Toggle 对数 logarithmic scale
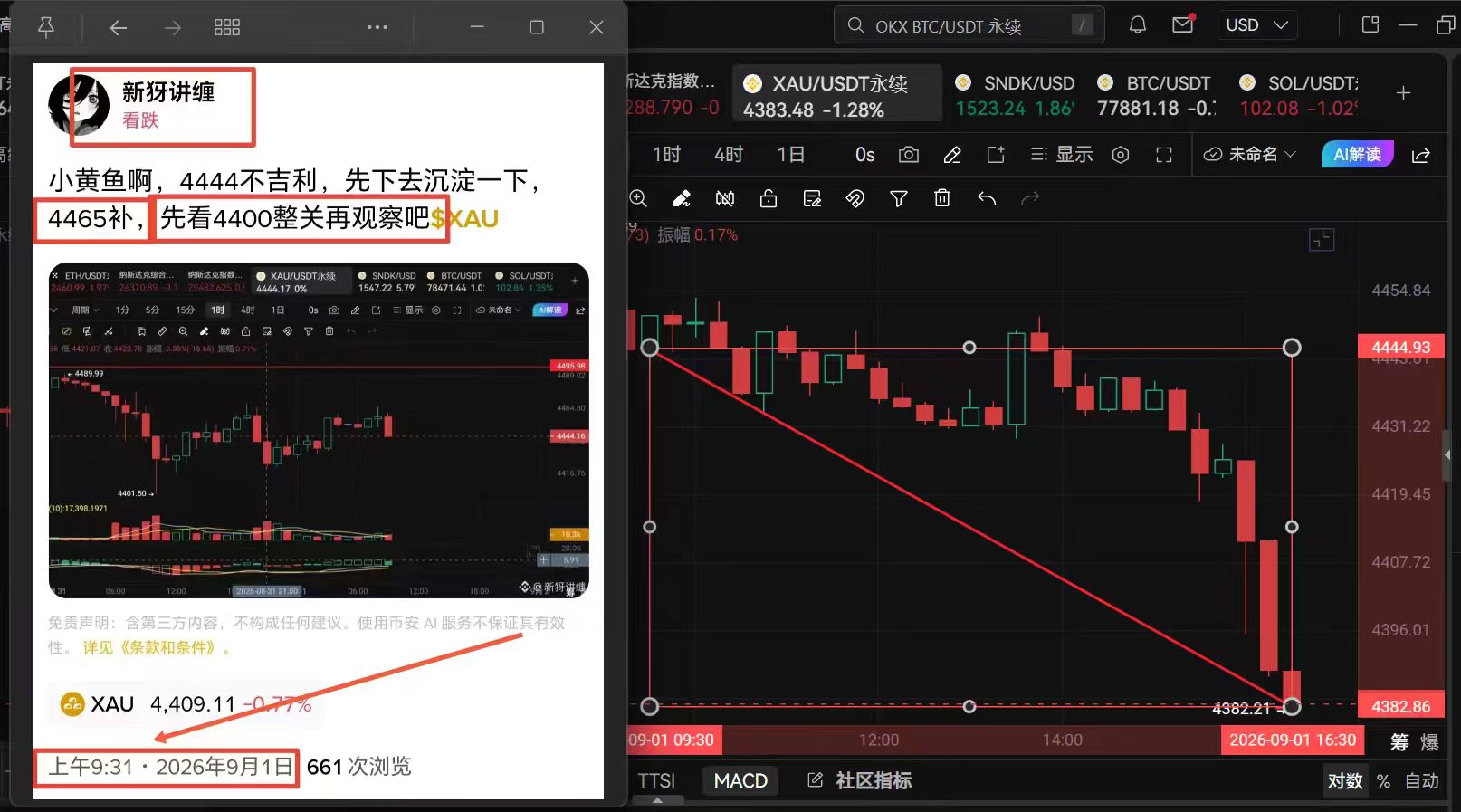Image resolution: width=1461 pixels, height=812 pixels. click(x=1345, y=781)
